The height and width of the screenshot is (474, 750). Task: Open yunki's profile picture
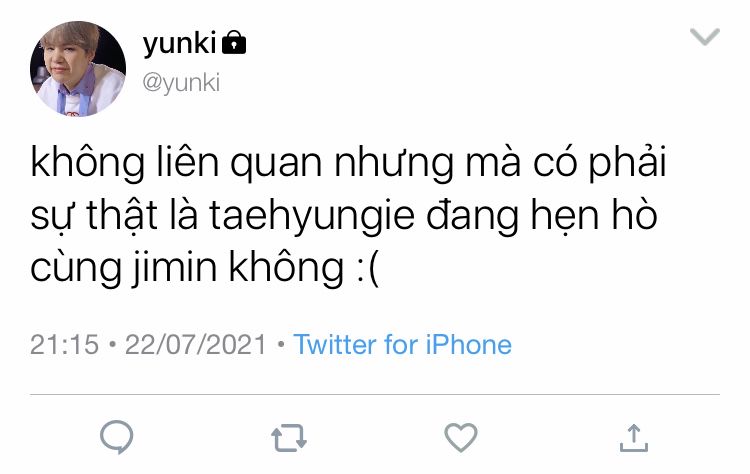[78, 68]
